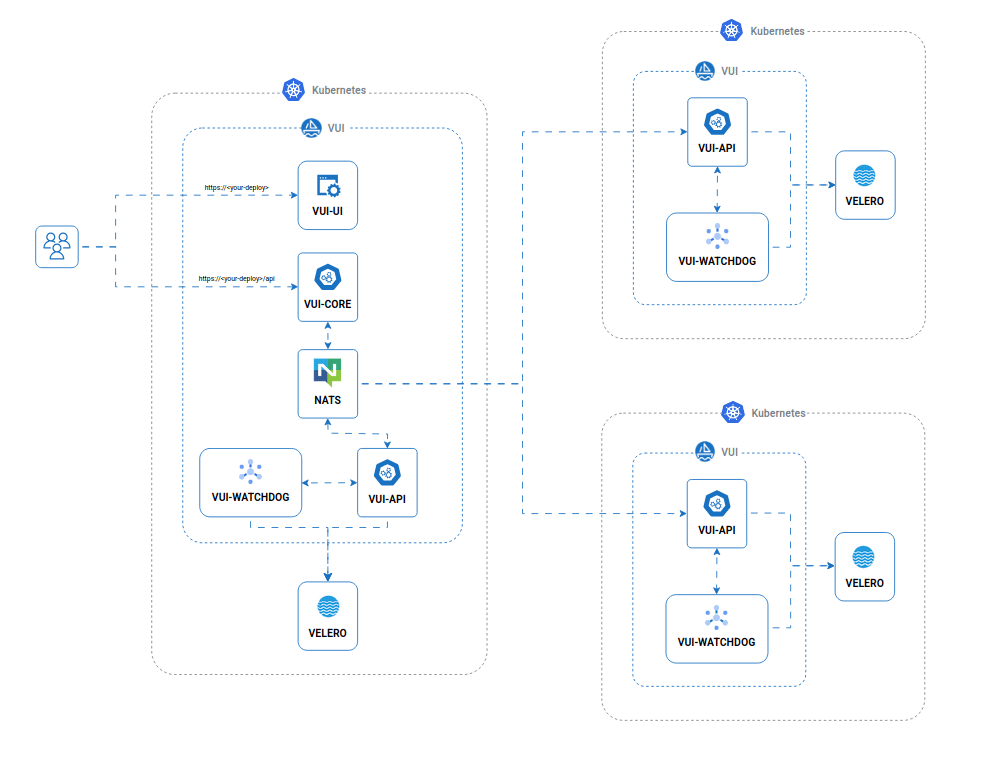Click Kubernetes text label of top-right cluster

pos(778,31)
